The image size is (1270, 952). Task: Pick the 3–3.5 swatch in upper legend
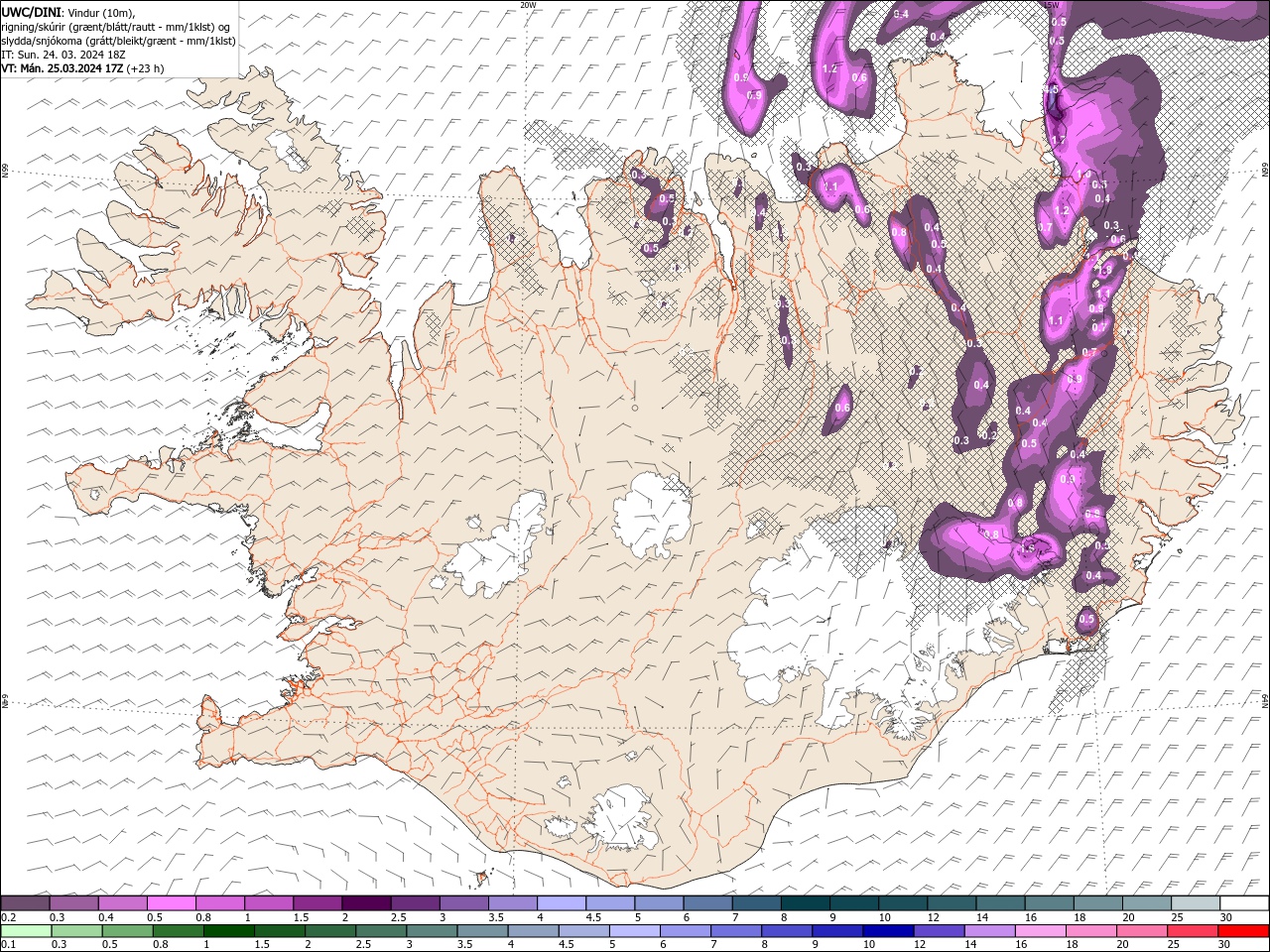click(x=462, y=903)
